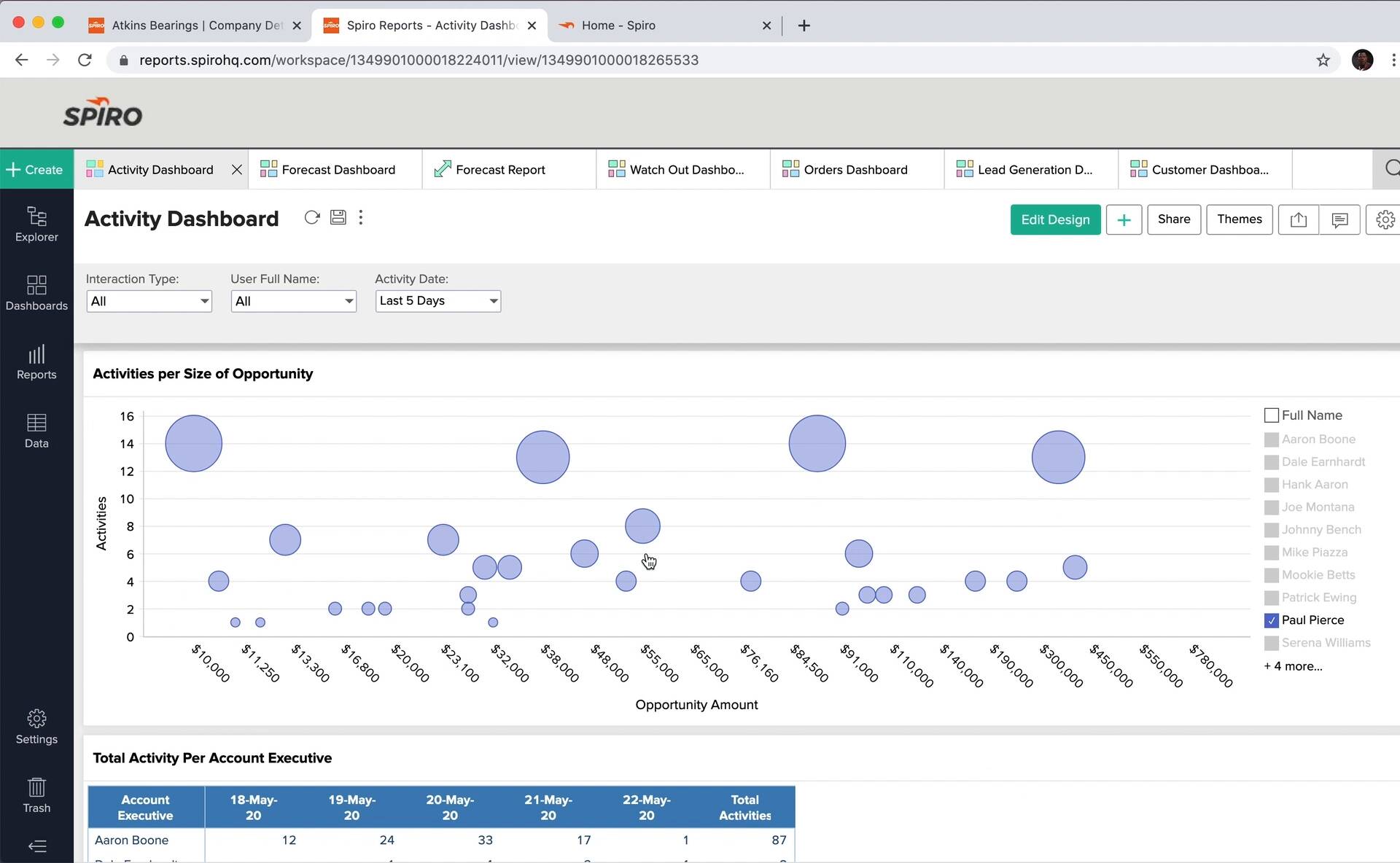
Task: Enable Aaron Boone in chart legend
Action: 1272,440
